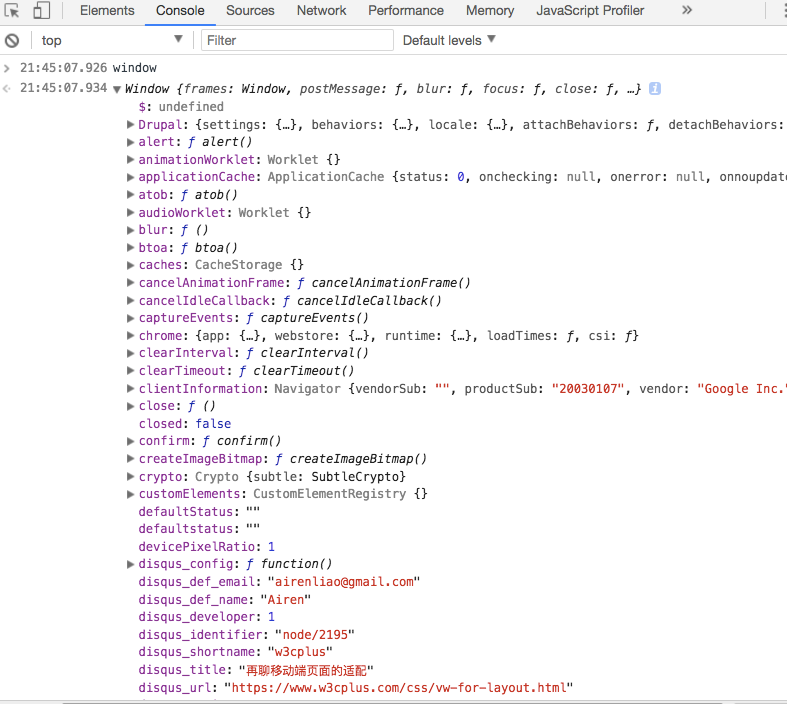Expand the btoa function entry

point(130,247)
